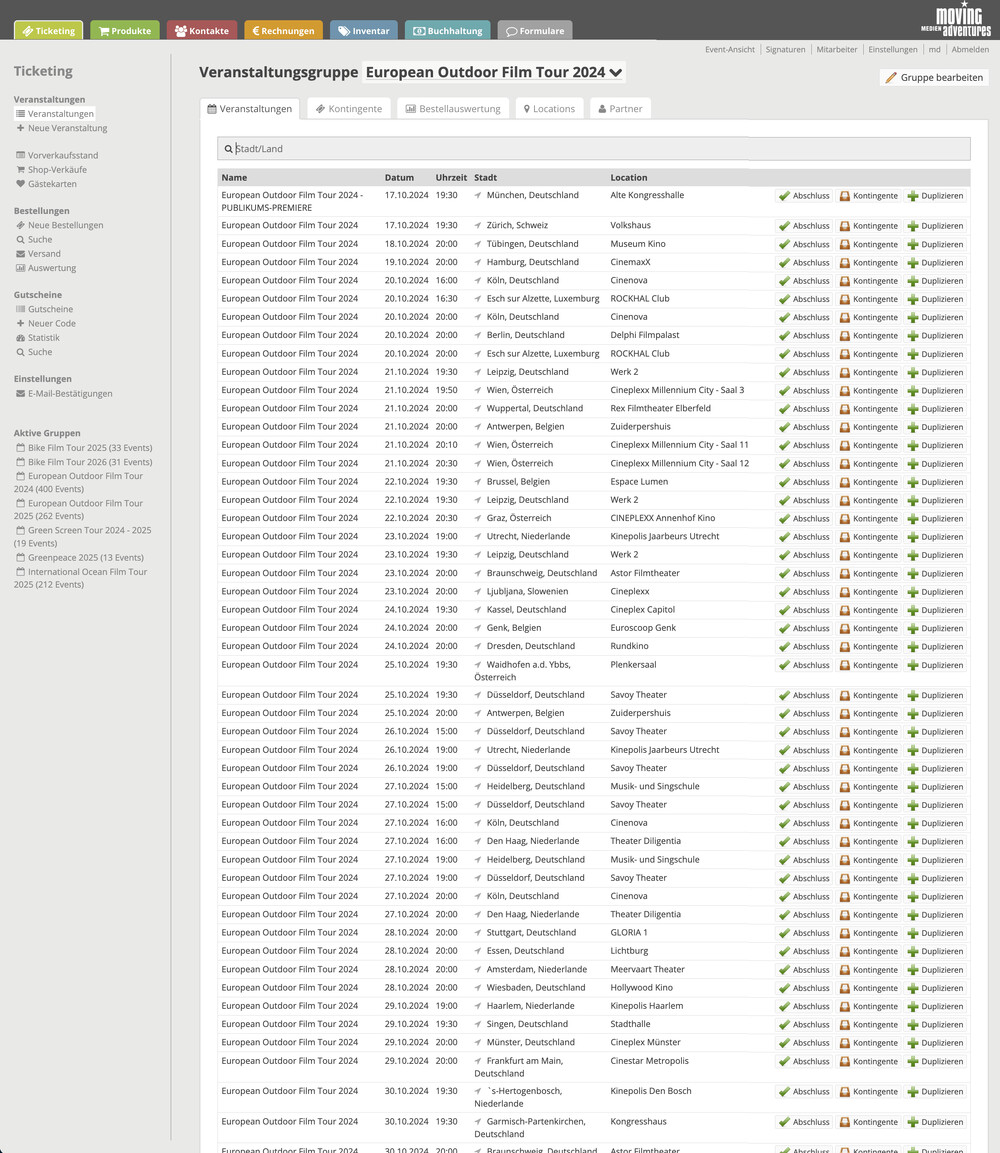Viewport: 1000px width, 1153px height.
Task: Click the location arrow icon beside Zürich, Schweiz
Action: pyautogui.click(x=478, y=226)
